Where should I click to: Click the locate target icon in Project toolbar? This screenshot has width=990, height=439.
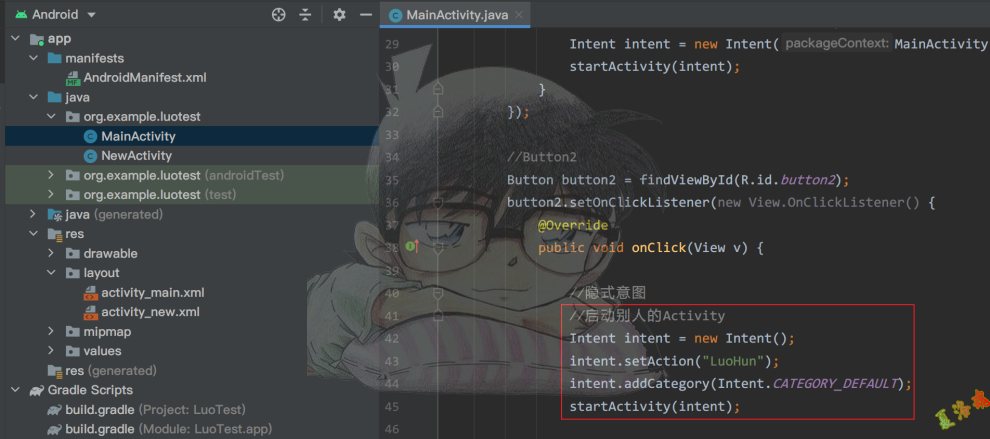[x=279, y=15]
